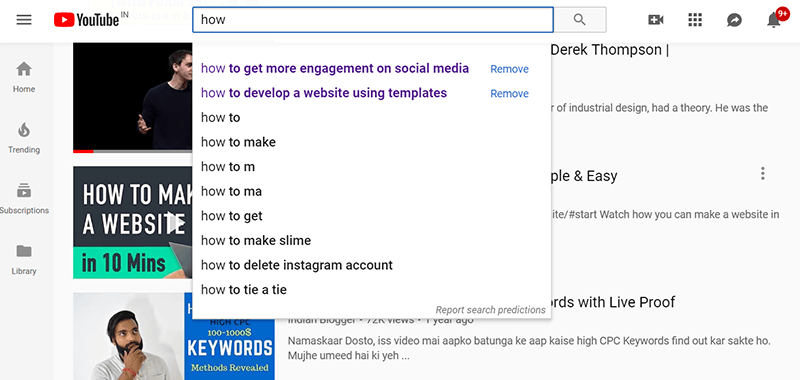Screen dimensions: 800x380
Task: Open the 'with Live Proof' video title
Action: pos(613,302)
